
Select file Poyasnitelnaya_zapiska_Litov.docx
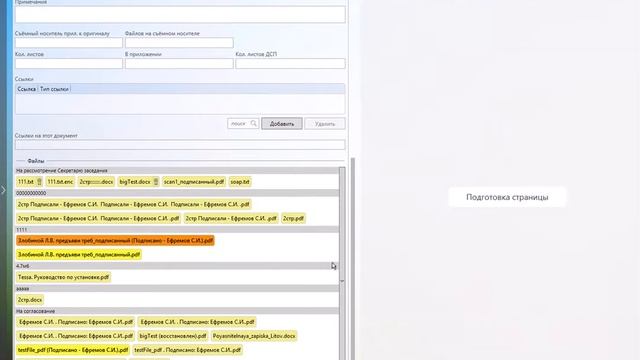254,336
